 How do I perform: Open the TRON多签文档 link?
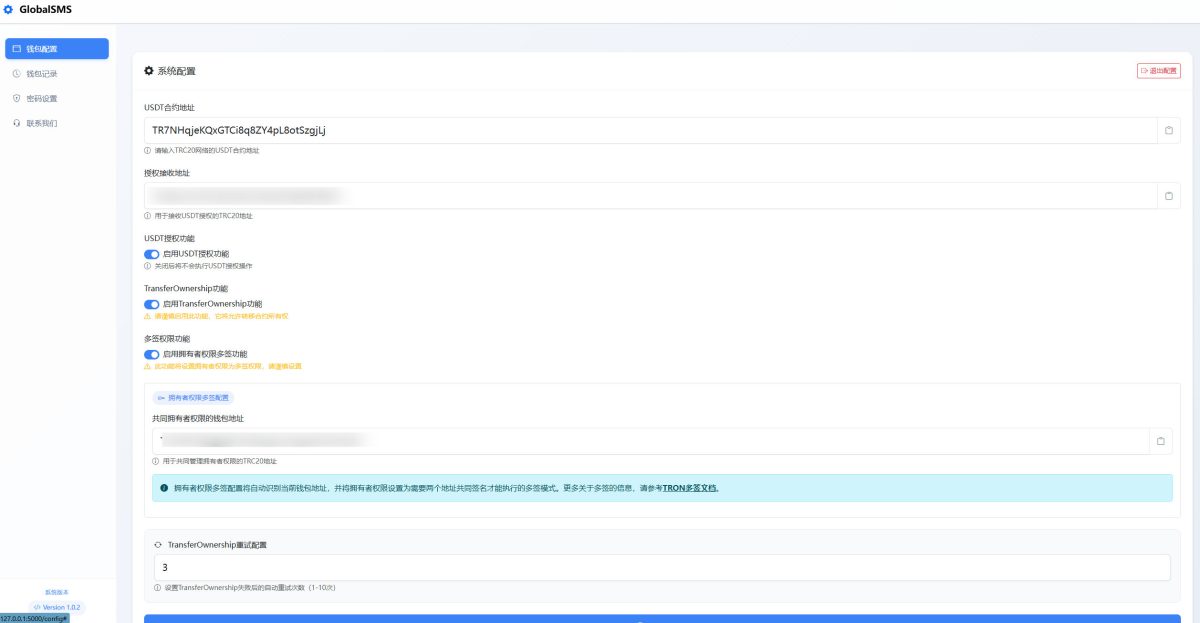pyautogui.click(x=691, y=488)
